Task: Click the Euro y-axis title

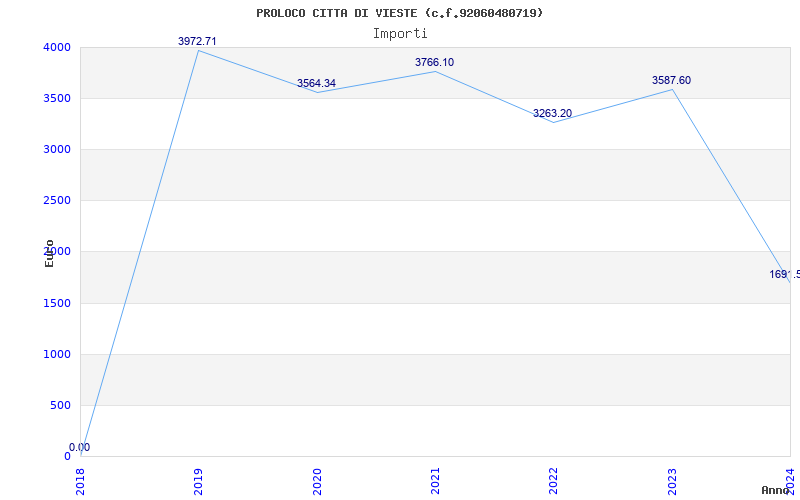Action: tap(49, 253)
